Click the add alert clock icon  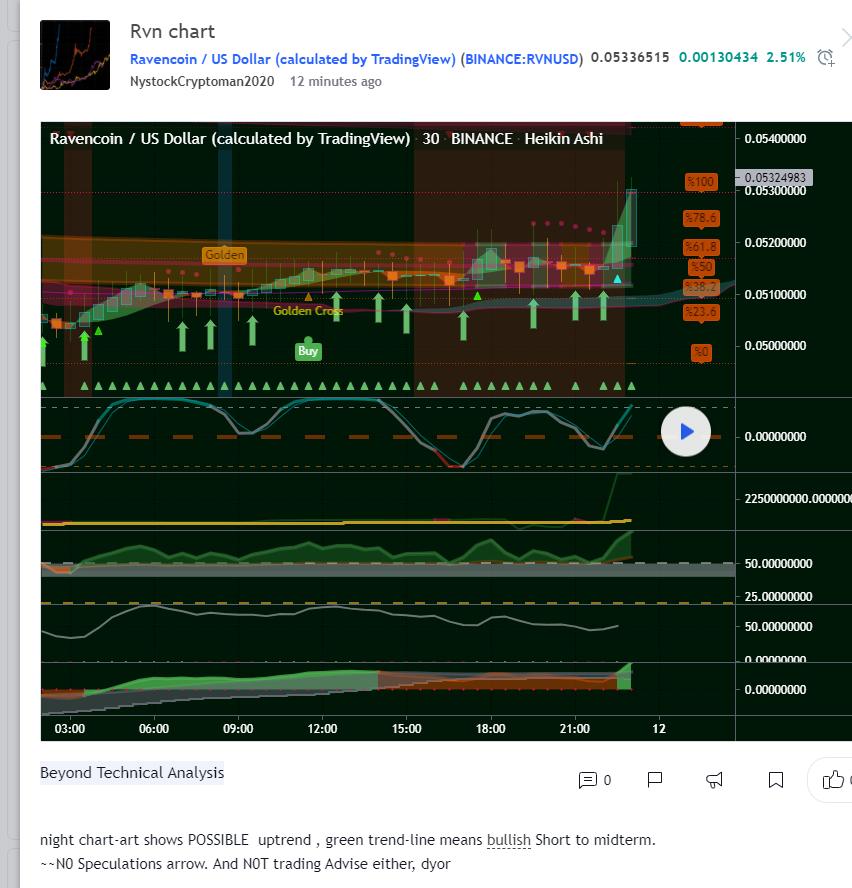[826, 58]
